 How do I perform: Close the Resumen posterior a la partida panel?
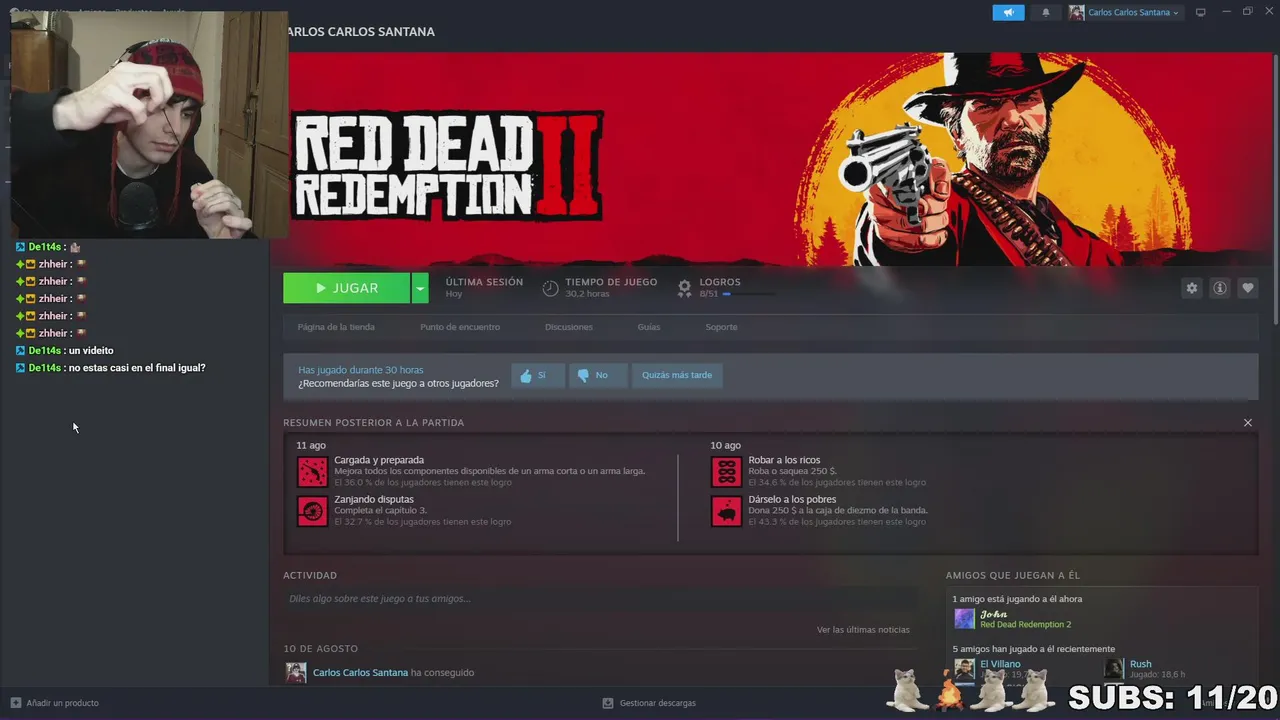click(x=1247, y=423)
